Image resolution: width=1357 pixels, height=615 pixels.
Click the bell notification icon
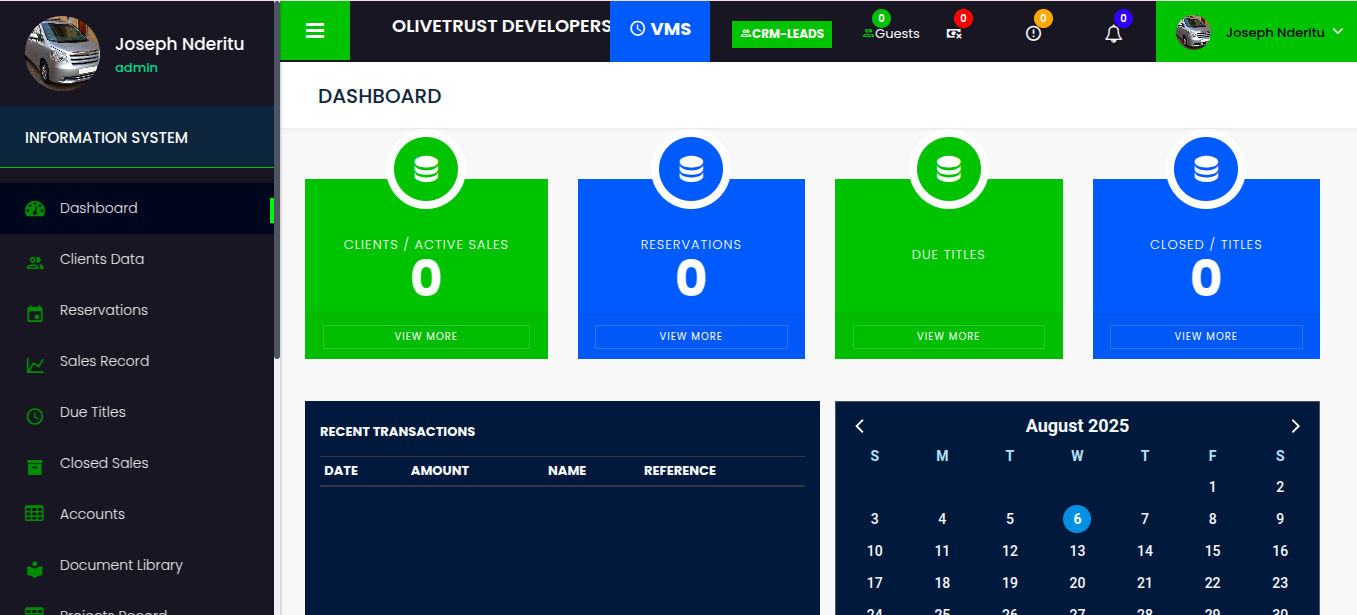point(1113,32)
